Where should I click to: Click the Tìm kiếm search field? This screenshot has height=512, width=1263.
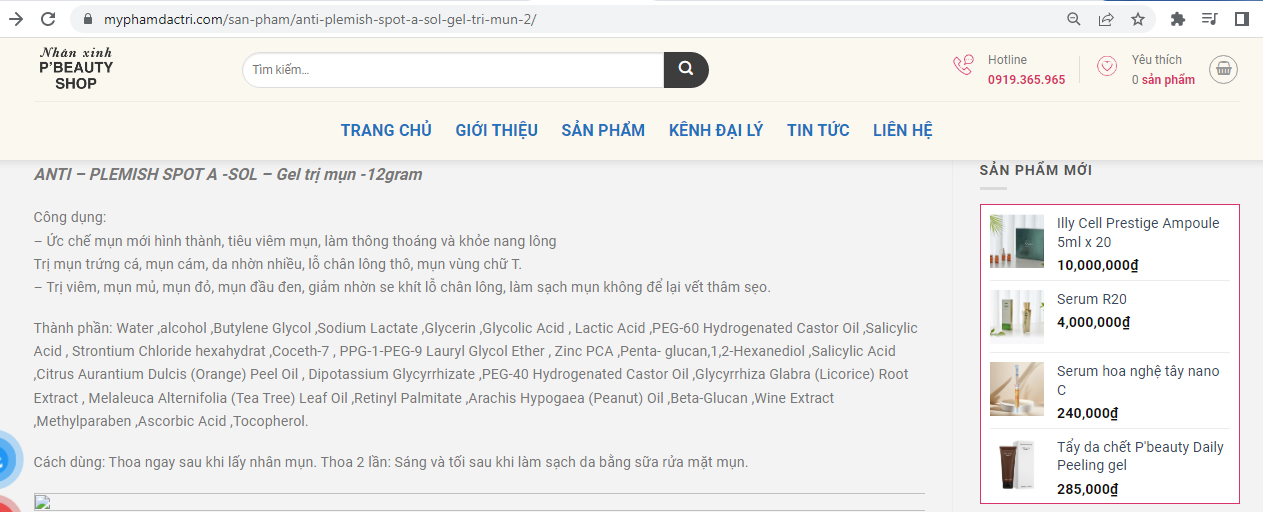pos(453,70)
